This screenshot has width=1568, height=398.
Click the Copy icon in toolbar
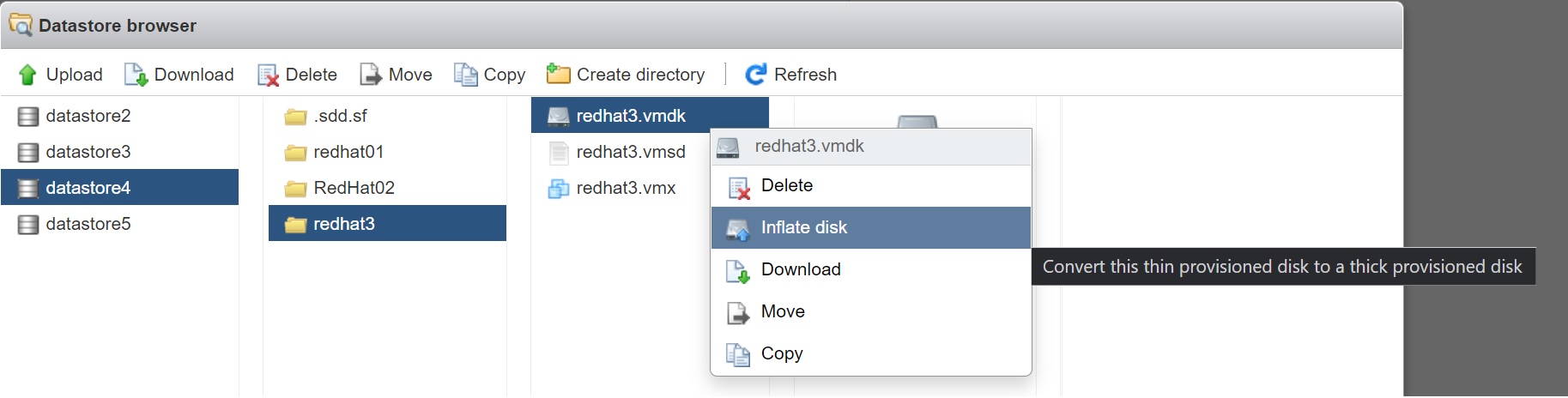pos(466,75)
